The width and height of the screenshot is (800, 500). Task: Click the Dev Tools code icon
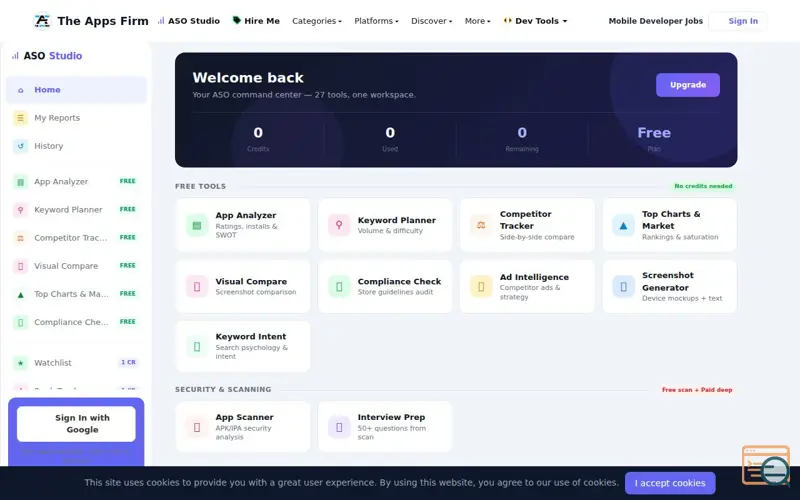[x=507, y=21]
